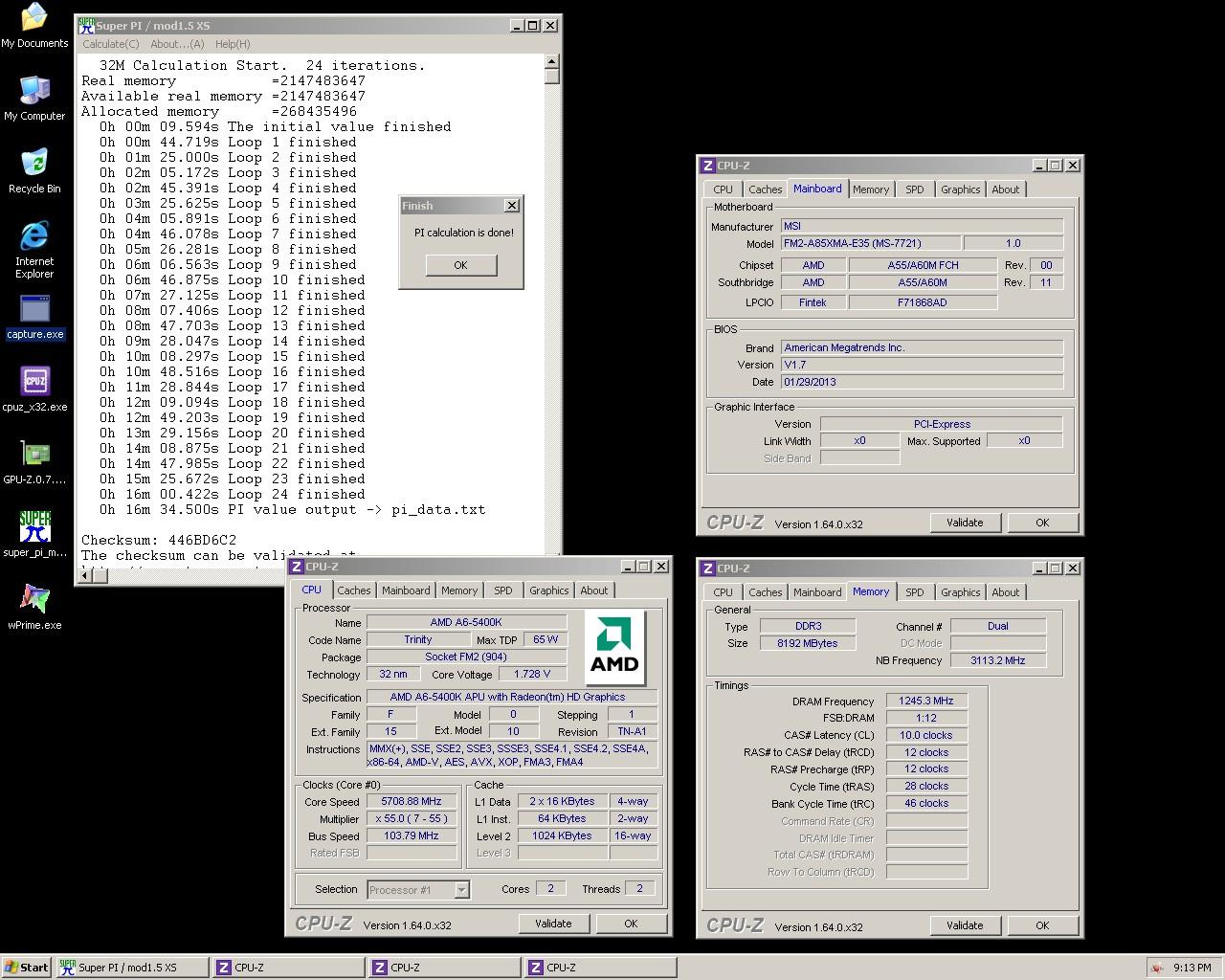Select the GPU-Z desktop icon
The image size is (1225, 980).
[34, 462]
